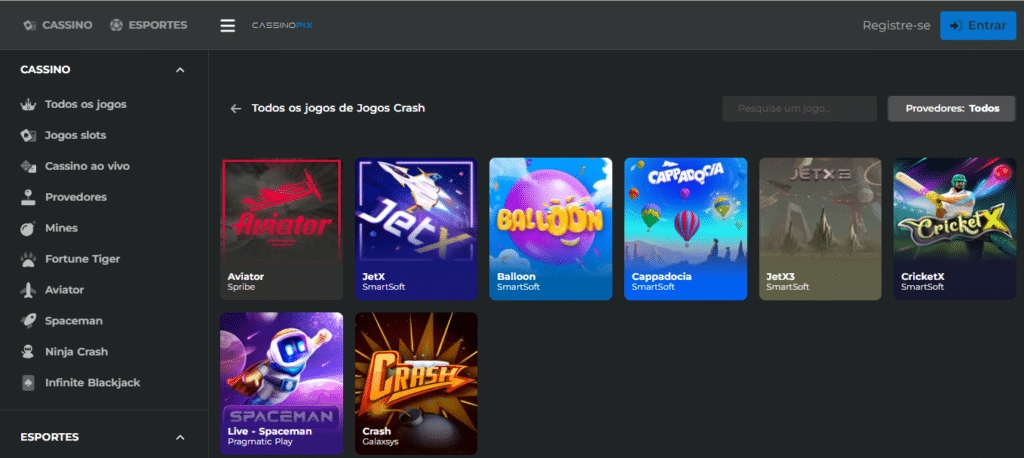Click the dice icon for Cassino ao vivo
Screen dimensions: 1024x458
click(x=28, y=166)
